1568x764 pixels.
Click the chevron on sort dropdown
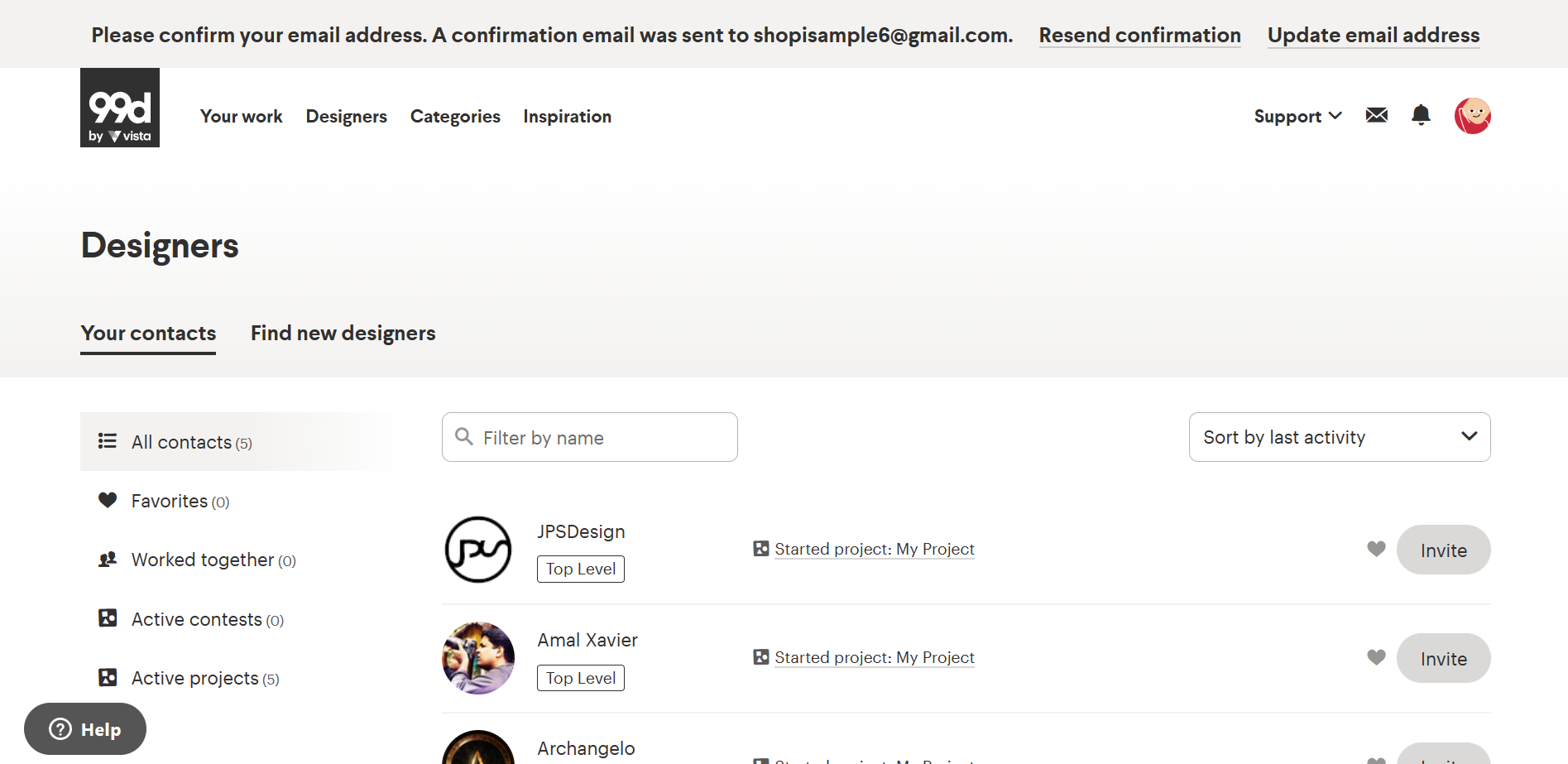(1469, 436)
